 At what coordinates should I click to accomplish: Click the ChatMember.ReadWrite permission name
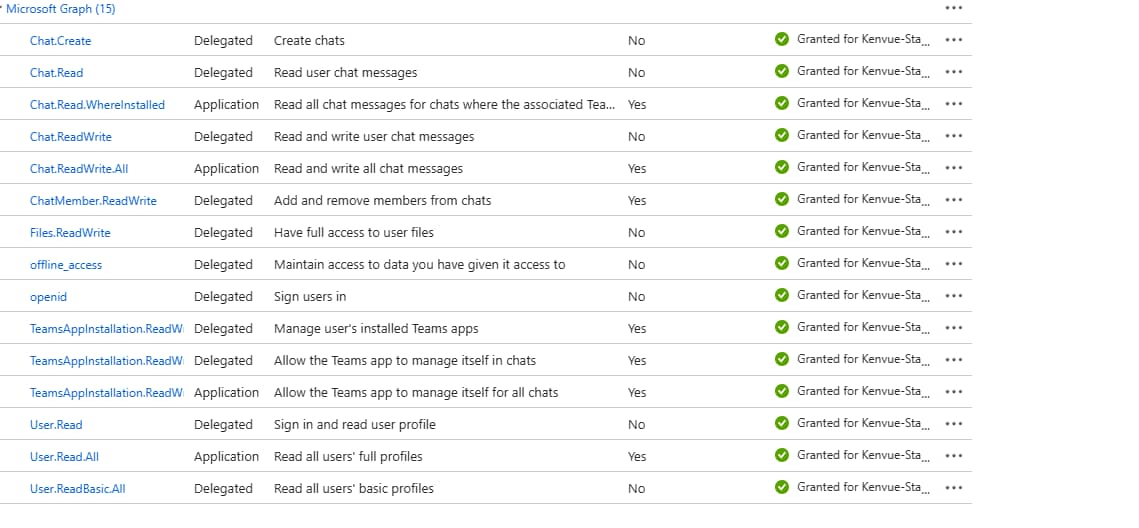[93, 200]
